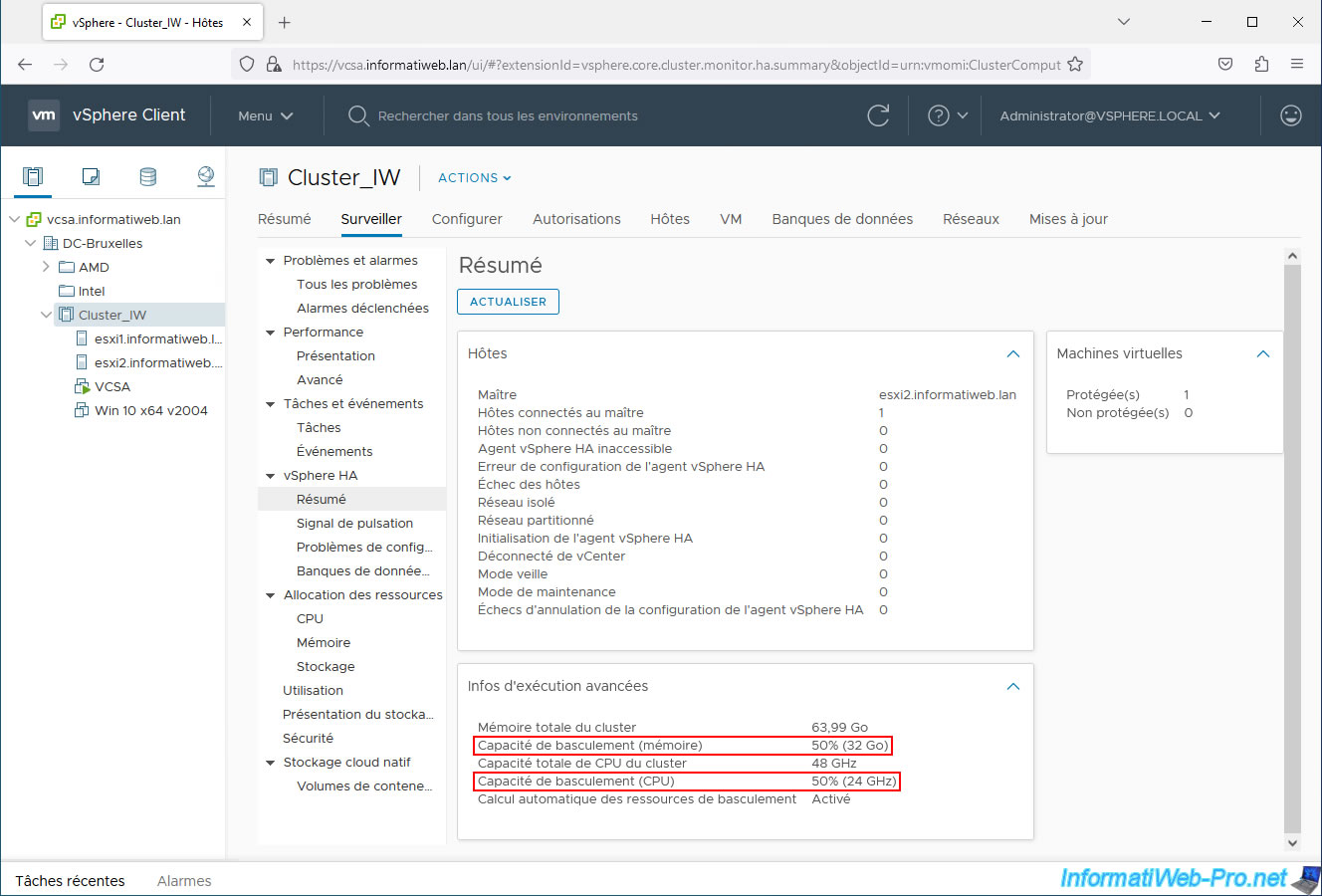Switch to the Hôtes tab
1322x896 pixels.
(x=670, y=219)
